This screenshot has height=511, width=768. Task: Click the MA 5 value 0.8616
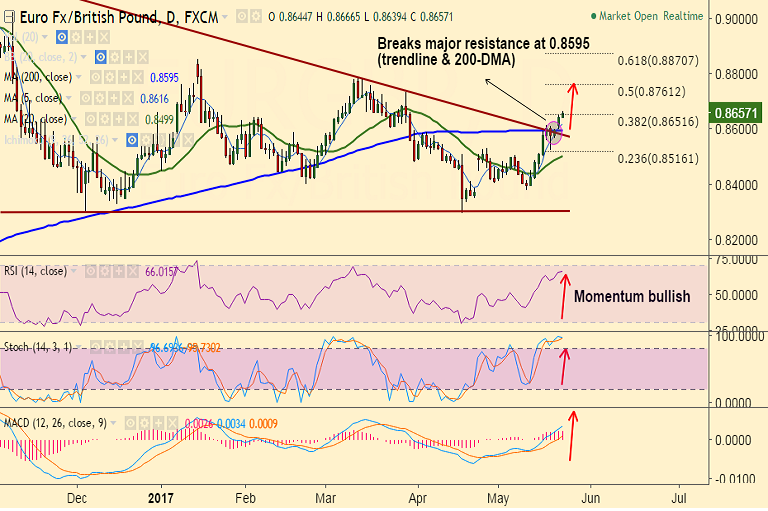[154, 99]
